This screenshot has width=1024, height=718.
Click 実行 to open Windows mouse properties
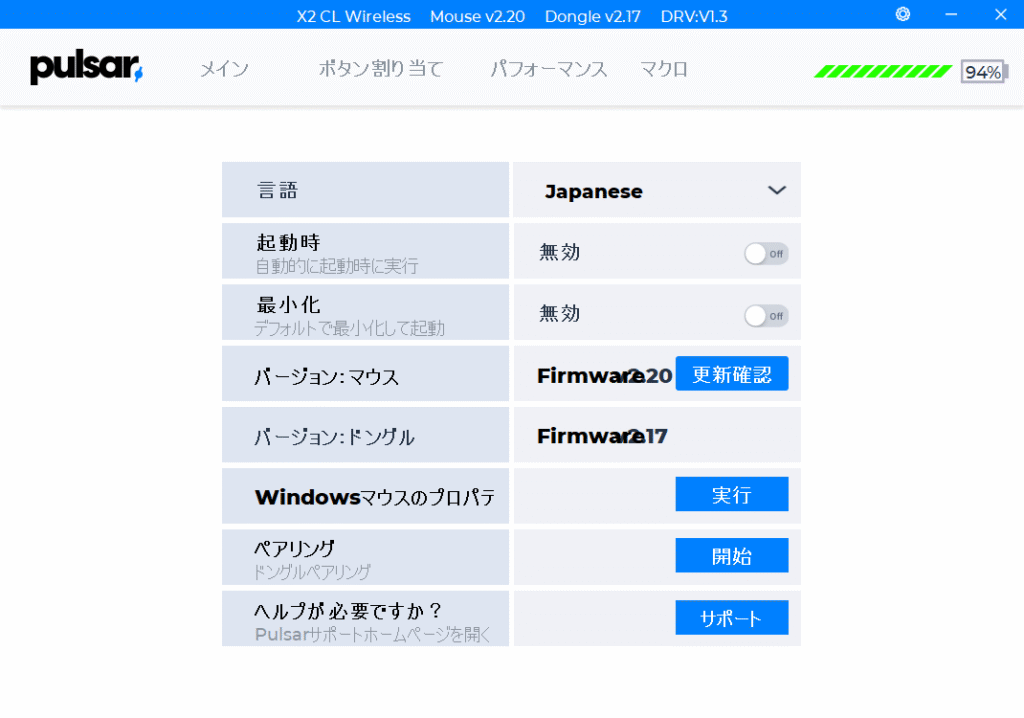click(731, 494)
